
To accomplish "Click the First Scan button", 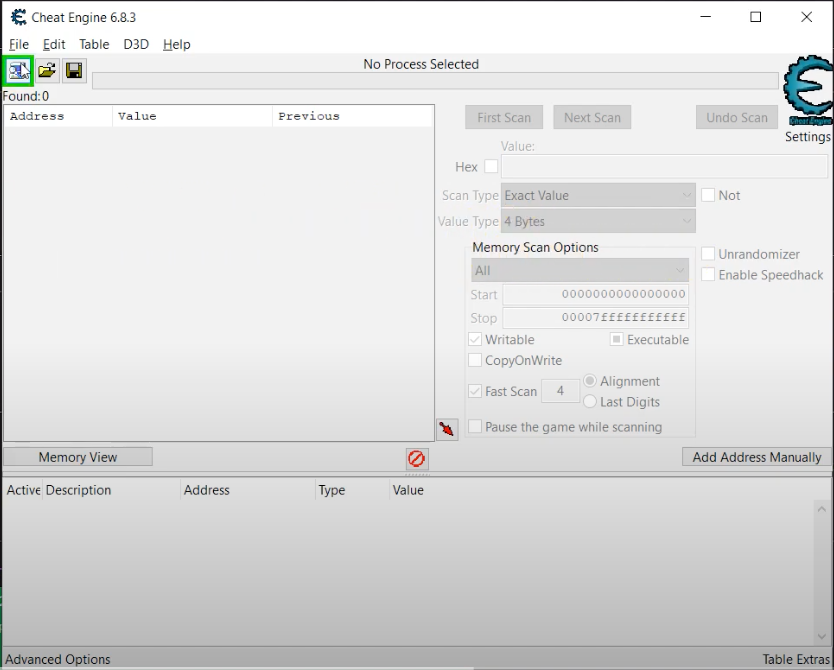I will [x=504, y=117].
